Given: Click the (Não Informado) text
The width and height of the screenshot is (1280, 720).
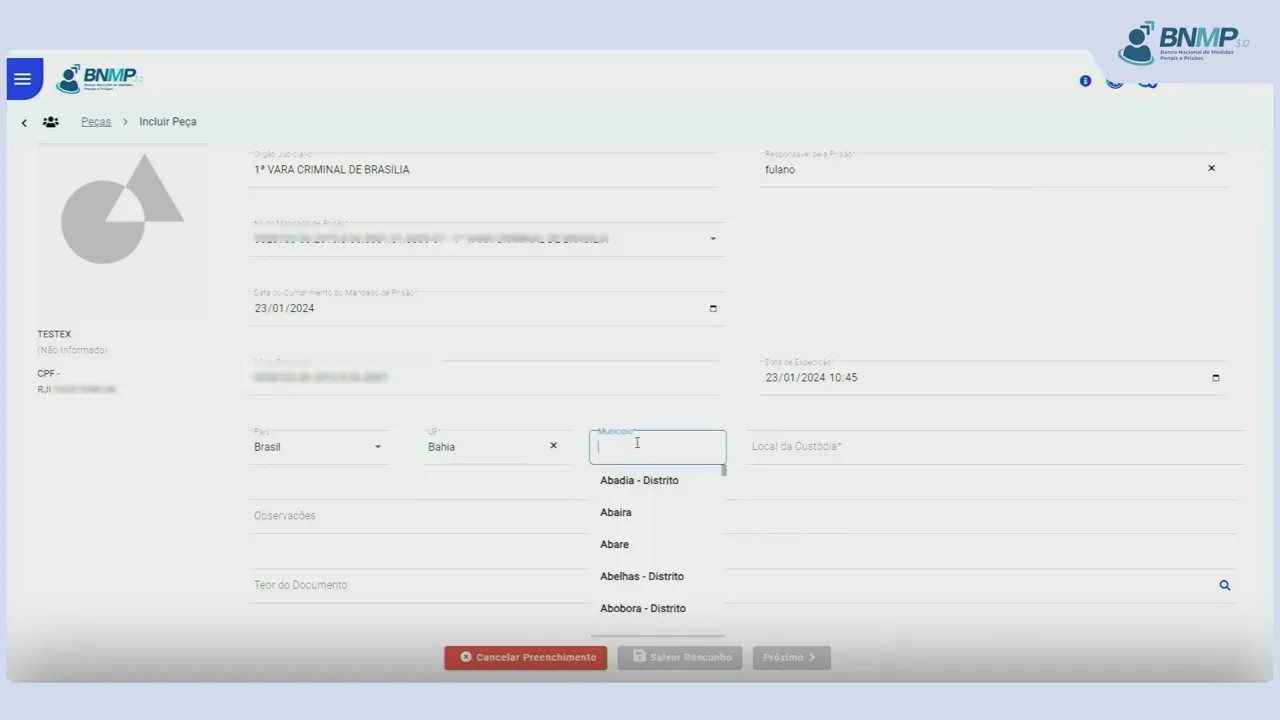Looking at the screenshot, I should pos(73,350).
